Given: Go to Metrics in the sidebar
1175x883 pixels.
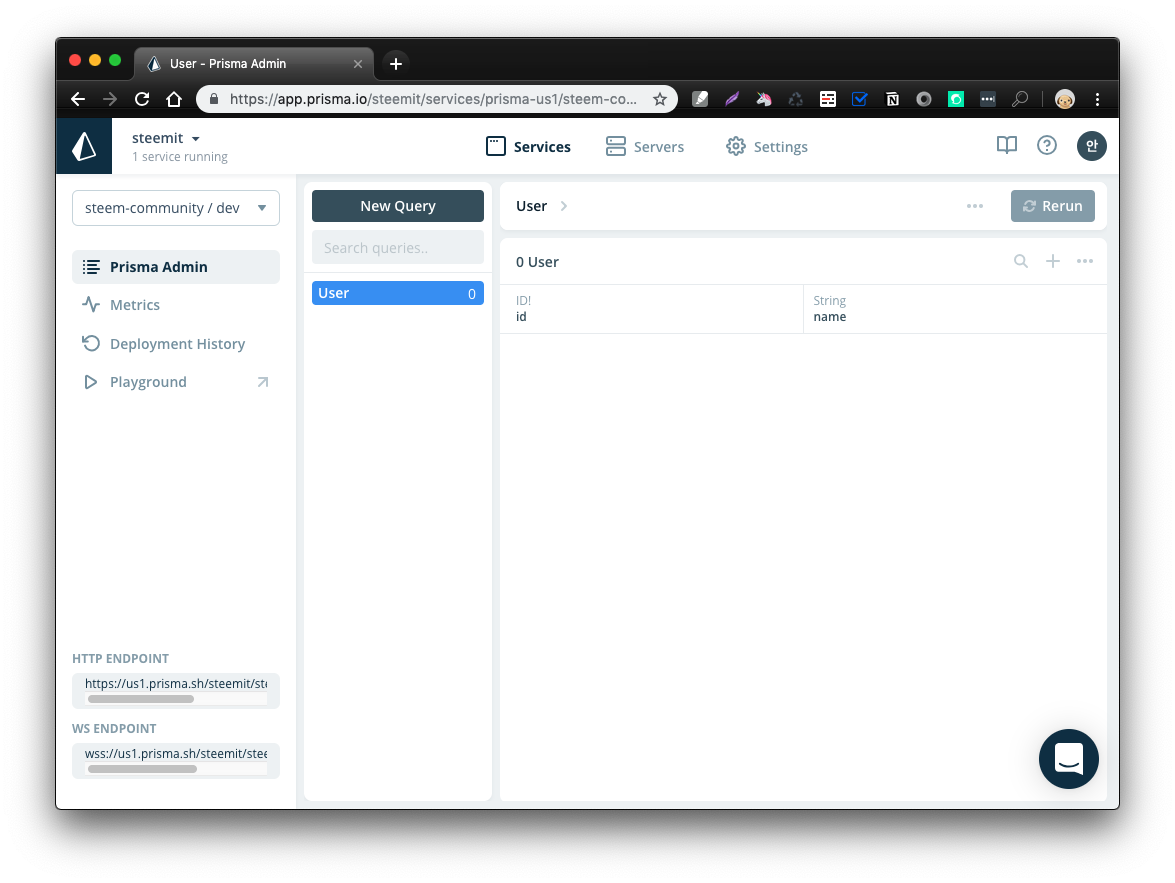Looking at the screenshot, I should pyautogui.click(x=134, y=305).
